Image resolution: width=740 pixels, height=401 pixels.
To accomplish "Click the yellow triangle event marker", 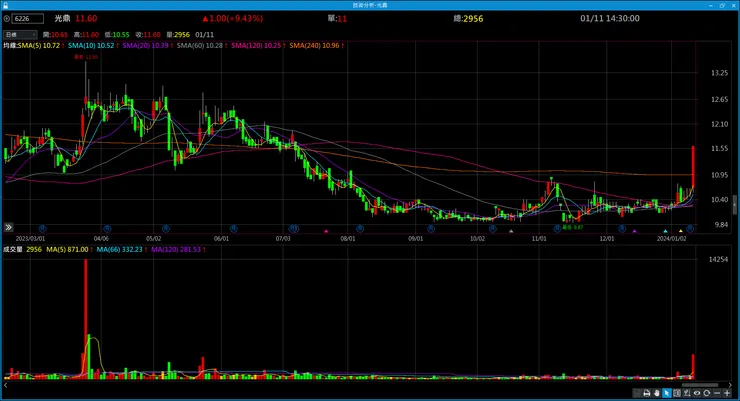I will 681,231.
